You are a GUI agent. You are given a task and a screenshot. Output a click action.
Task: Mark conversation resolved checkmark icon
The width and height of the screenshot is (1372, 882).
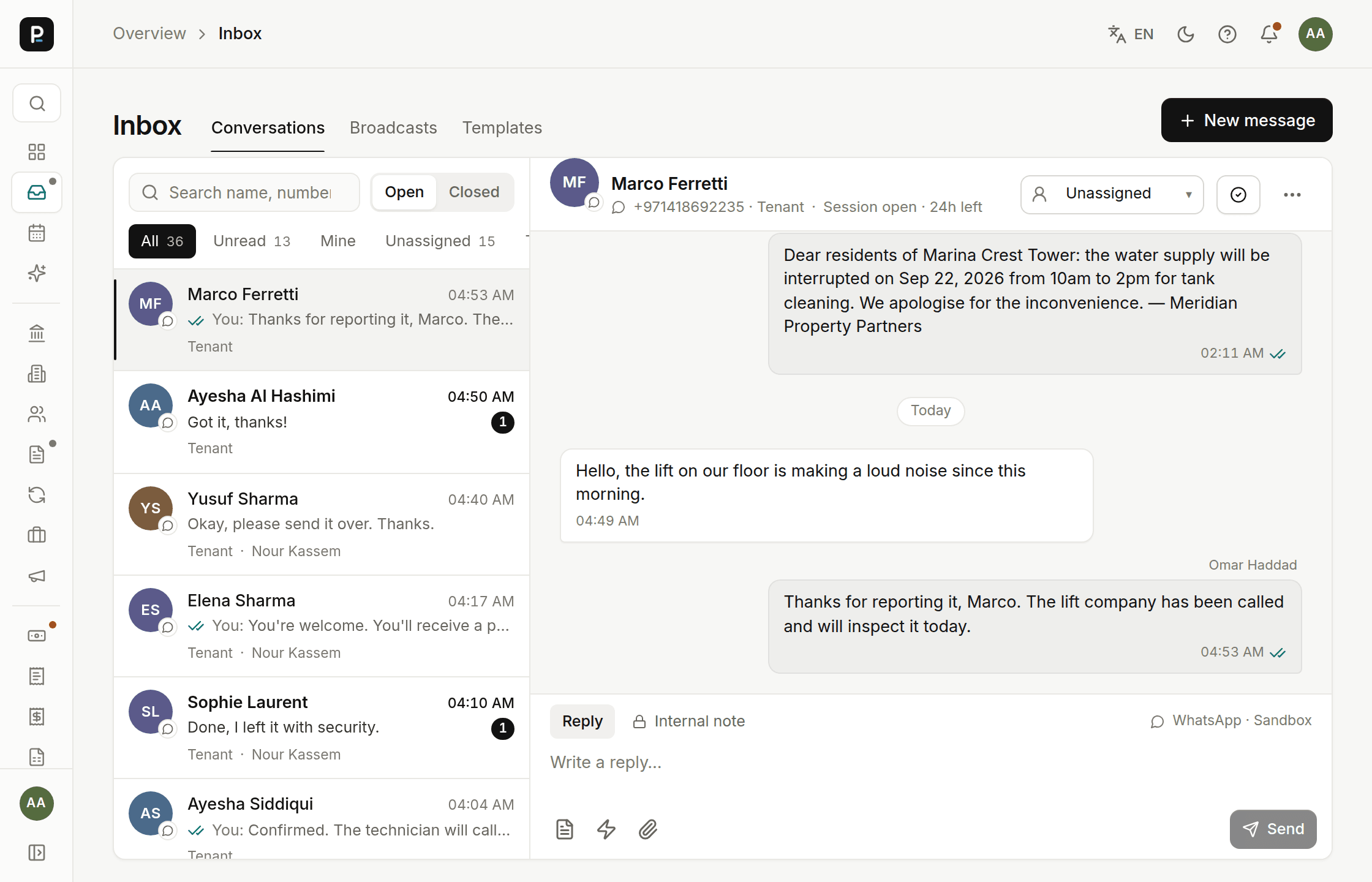[x=1238, y=195]
